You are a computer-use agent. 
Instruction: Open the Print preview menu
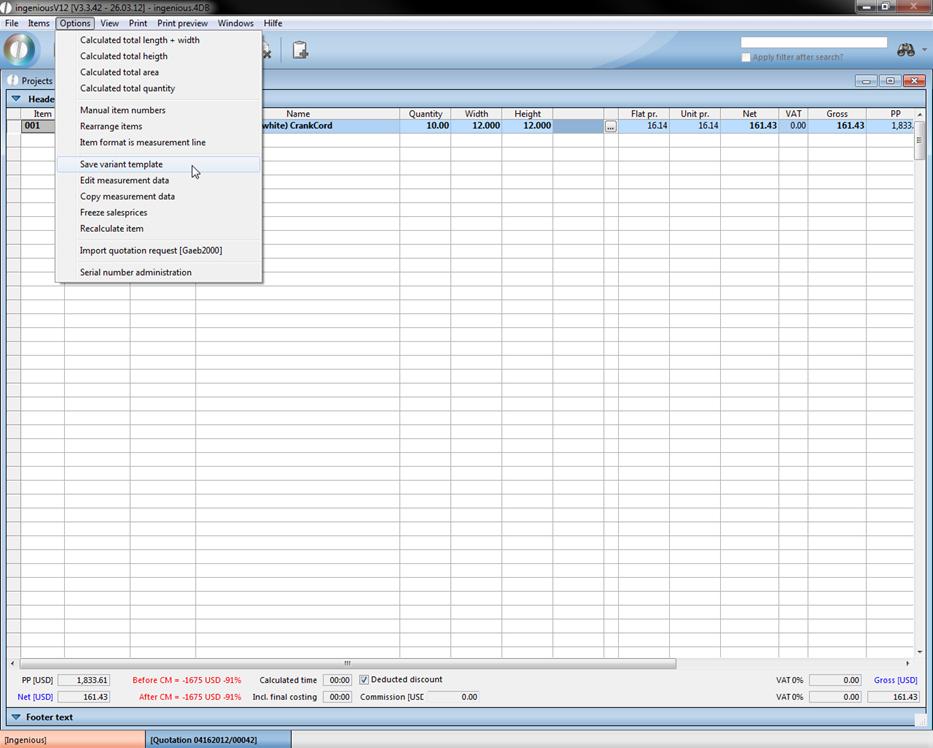pos(182,23)
